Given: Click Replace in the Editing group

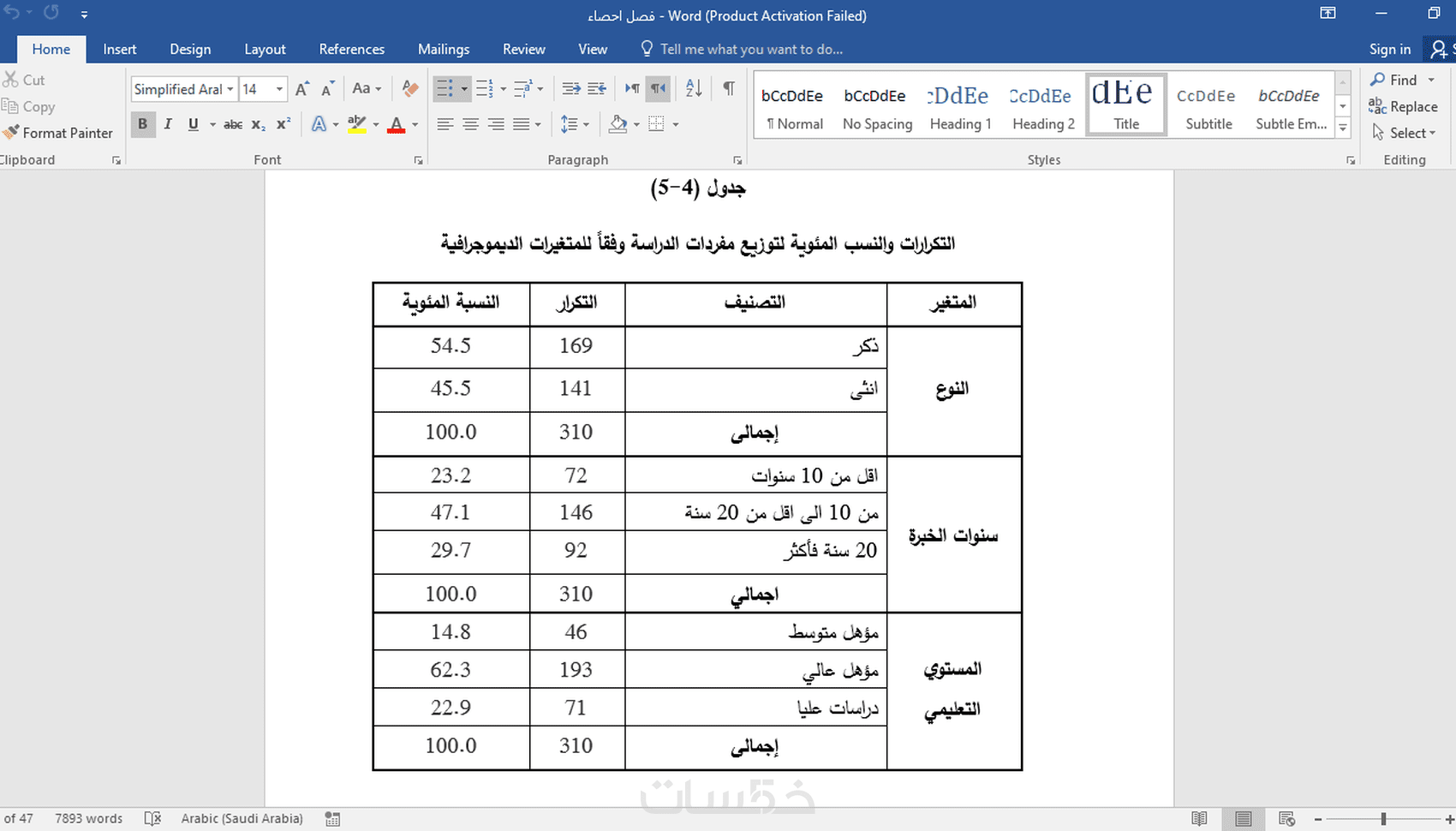Looking at the screenshot, I should coord(1404,106).
